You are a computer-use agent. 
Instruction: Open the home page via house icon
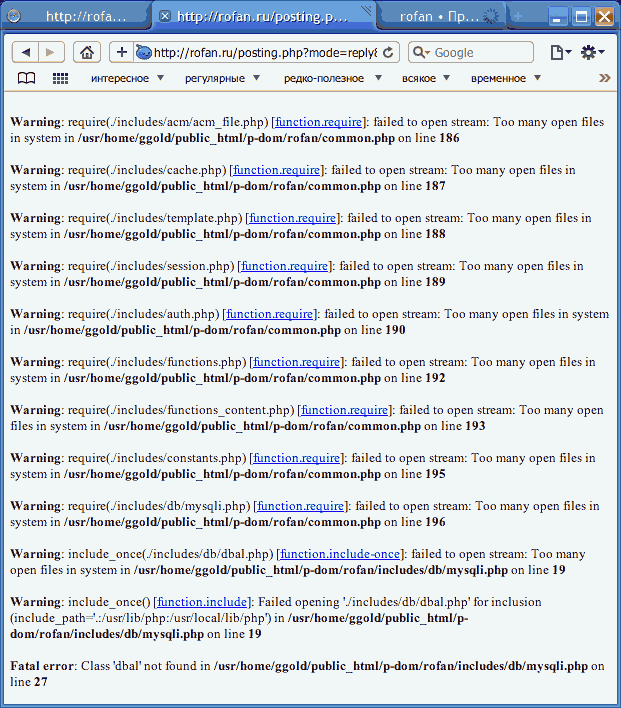[x=87, y=52]
